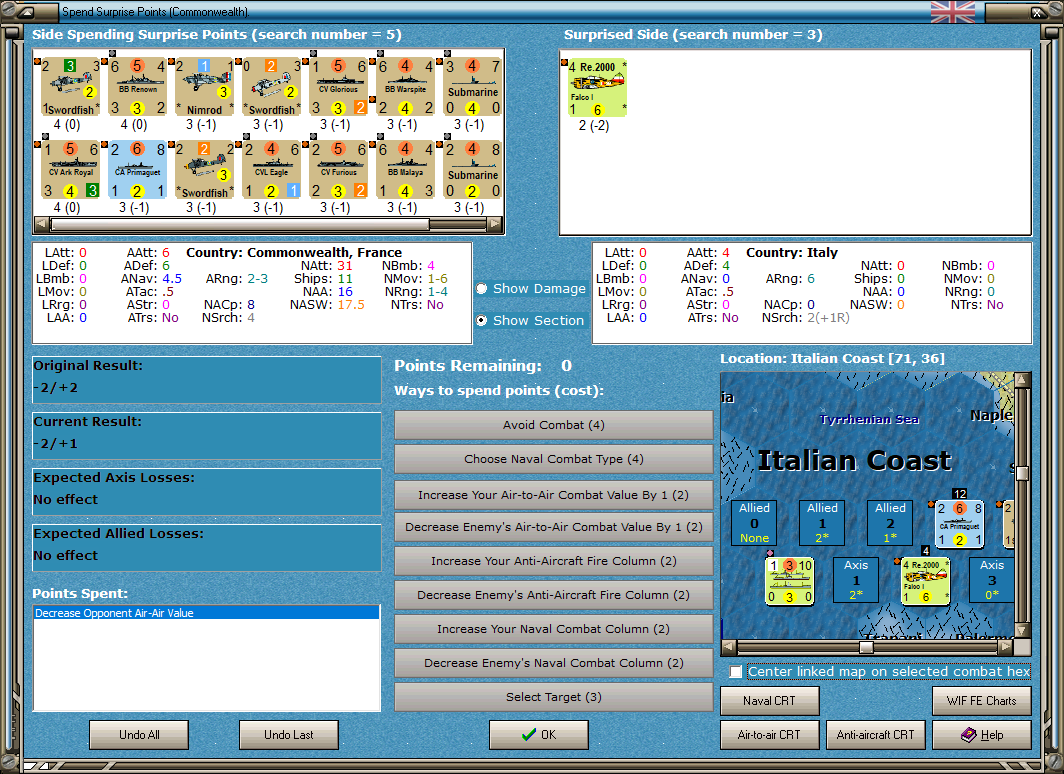Select the BB Malaya battleship counter
Image resolution: width=1064 pixels, height=774 pixels.
coord(405,170)
